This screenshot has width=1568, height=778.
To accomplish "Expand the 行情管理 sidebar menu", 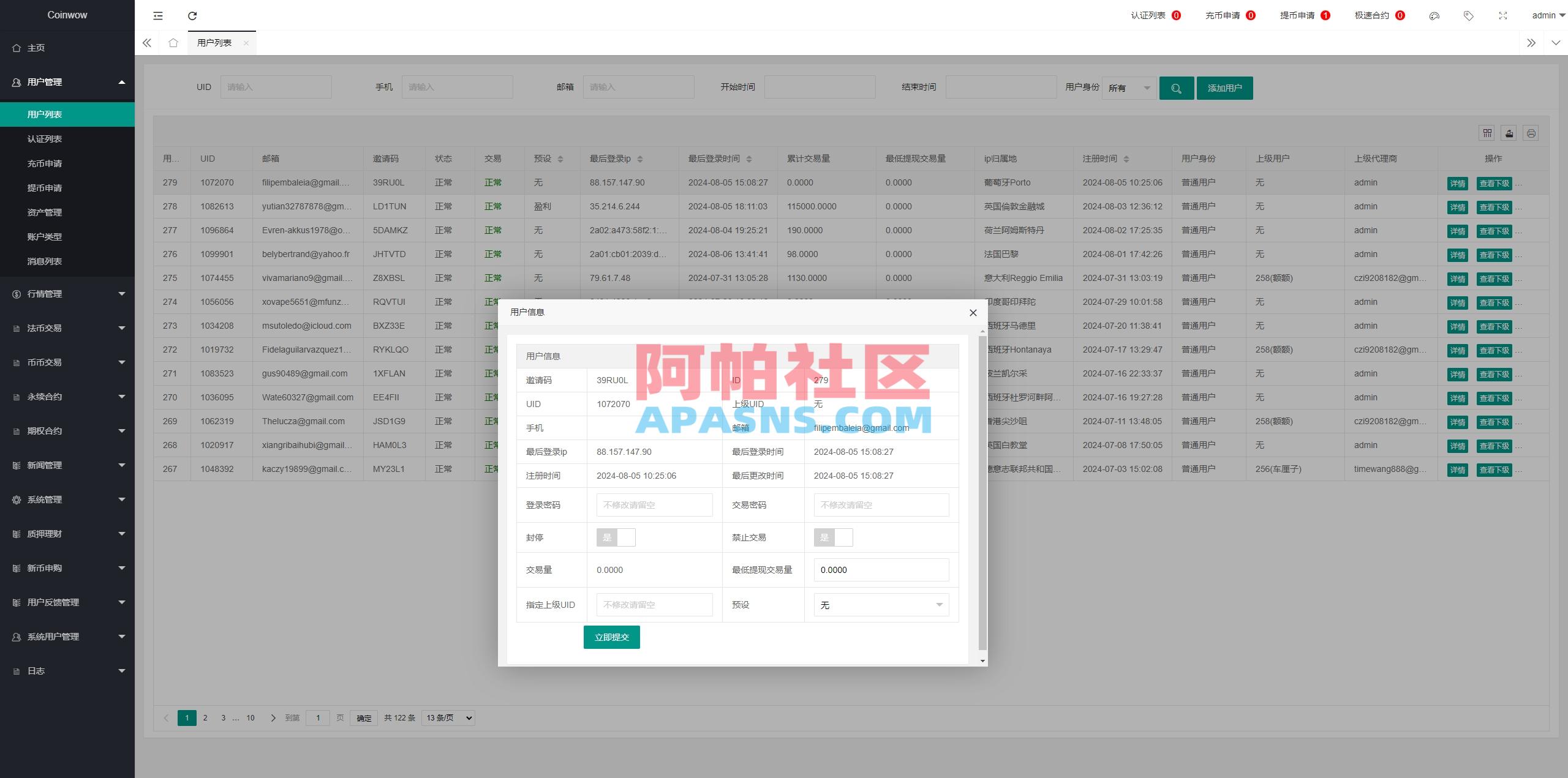I will pyautogui.click(x=67, y=294).
